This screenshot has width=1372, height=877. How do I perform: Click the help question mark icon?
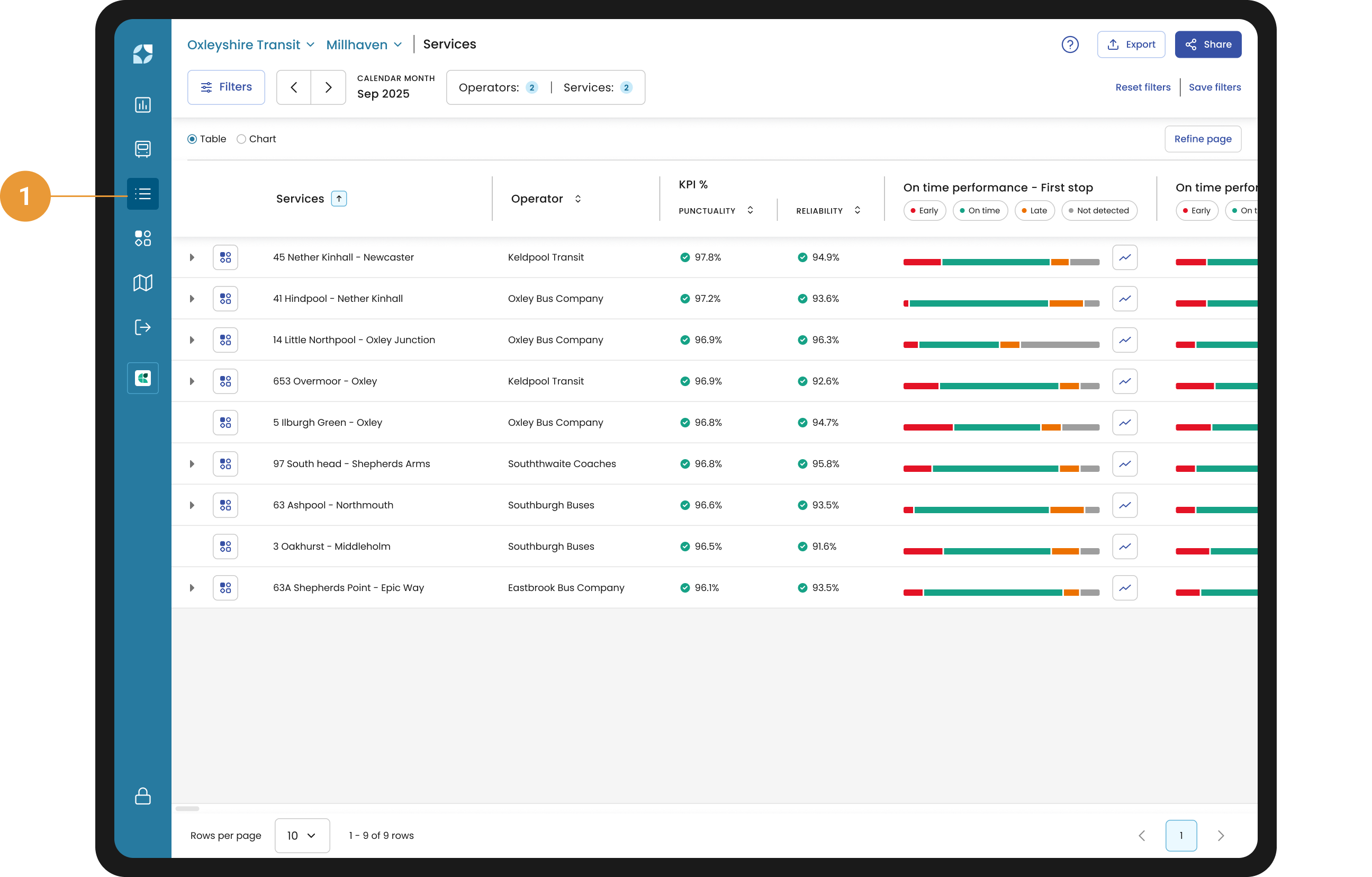[x=1069, y=44]
